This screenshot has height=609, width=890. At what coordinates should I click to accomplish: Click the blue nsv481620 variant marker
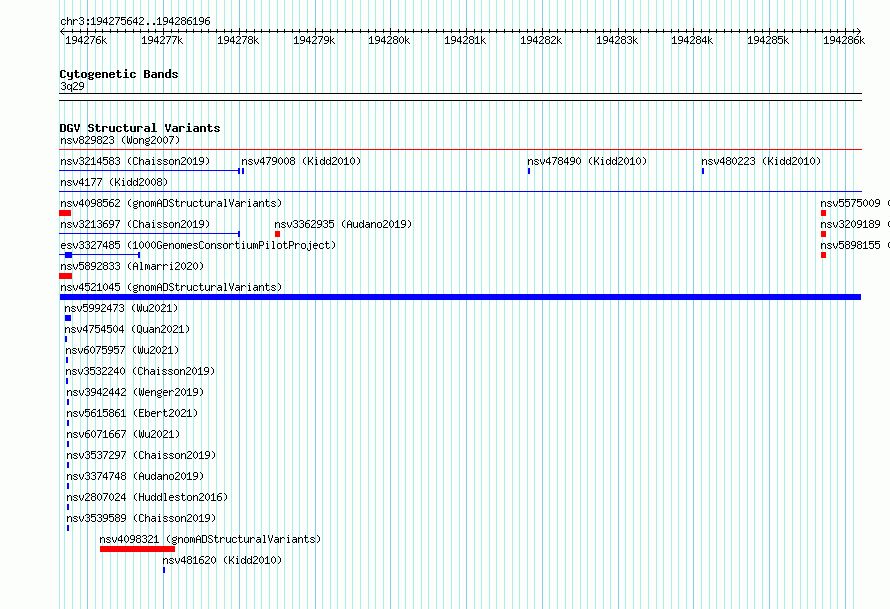164,570
